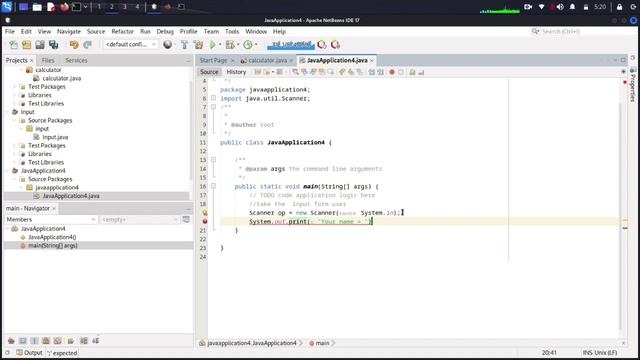Click the History view button
640x360 pixels.
coord(236,72)
